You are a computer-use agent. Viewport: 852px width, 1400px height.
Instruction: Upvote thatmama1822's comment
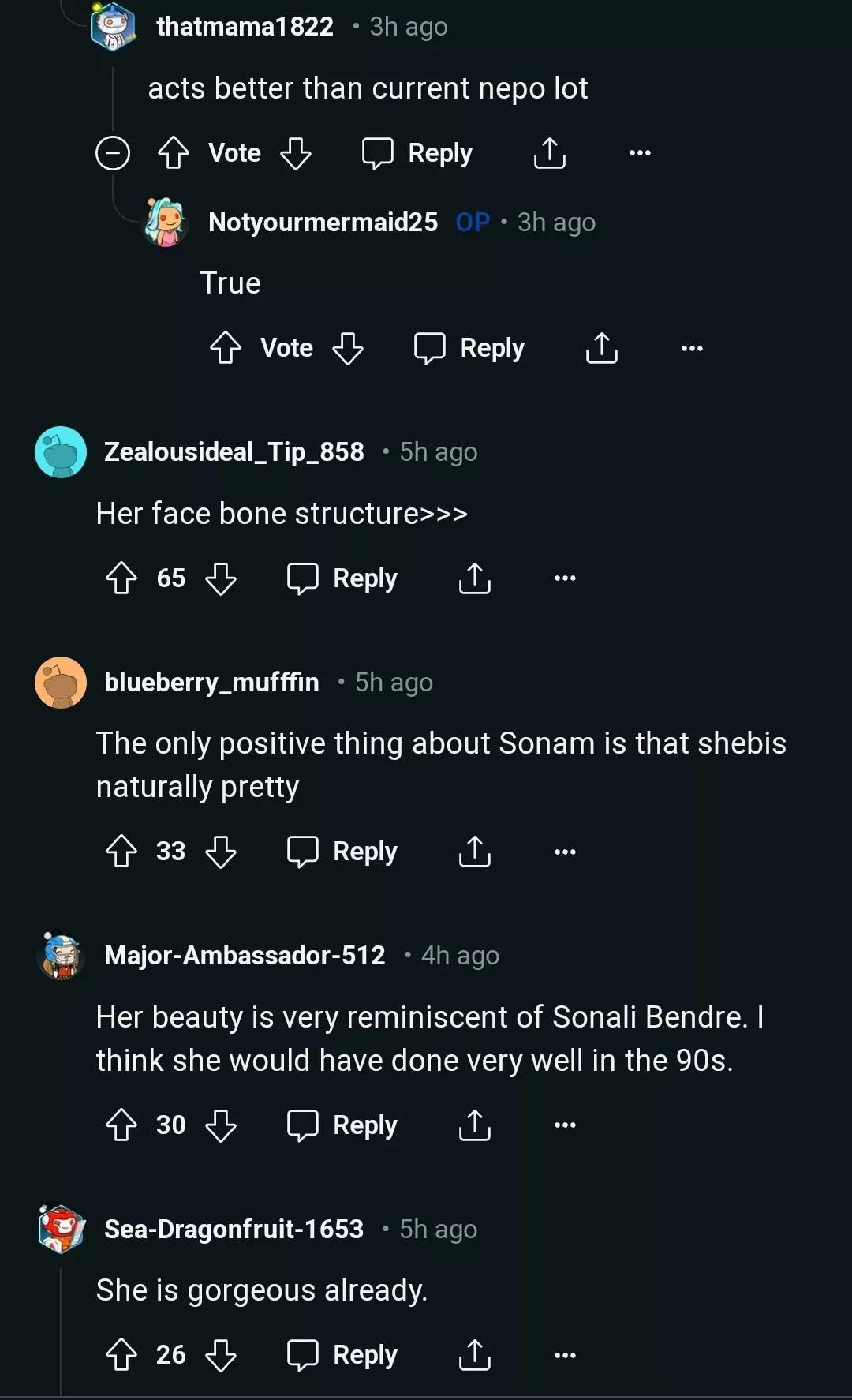174,152
